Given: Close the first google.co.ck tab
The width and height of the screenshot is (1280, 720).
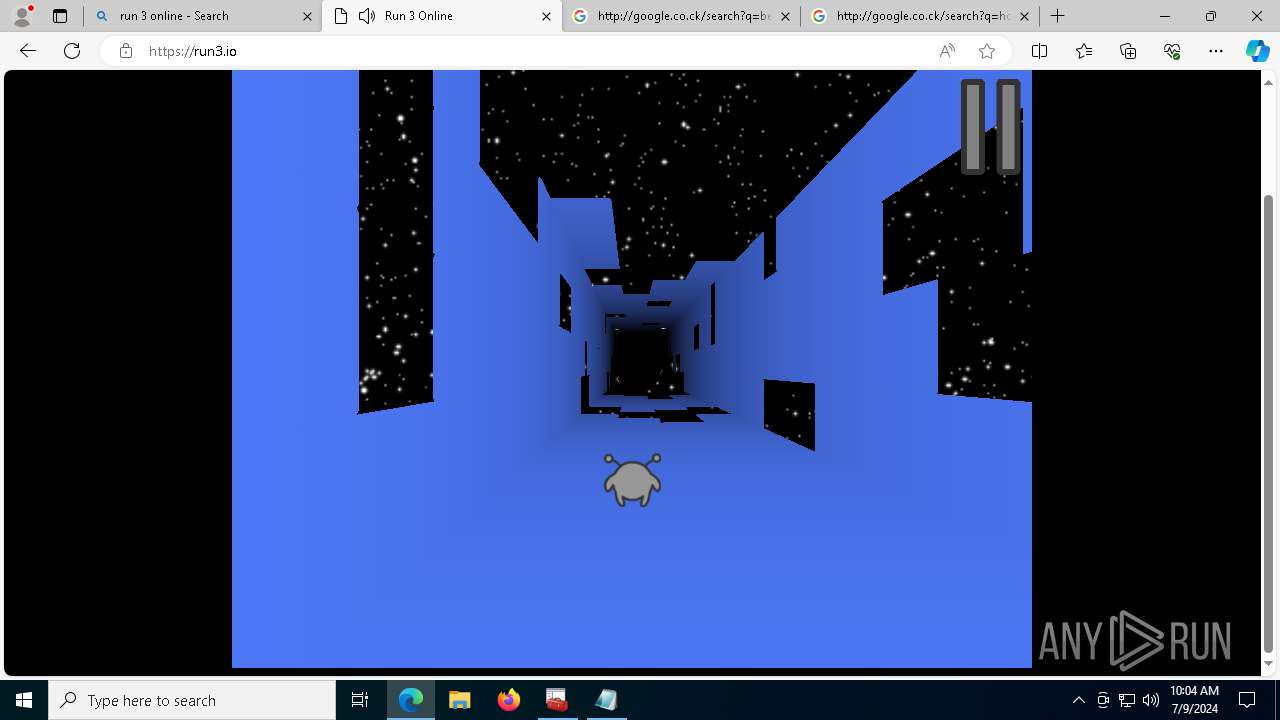Looking at the screenshot, I should (785, 16).
